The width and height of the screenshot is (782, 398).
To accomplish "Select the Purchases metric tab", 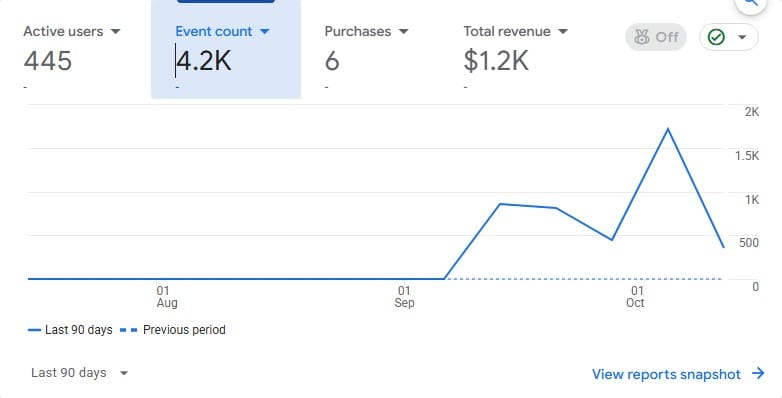I will [371, 49].
